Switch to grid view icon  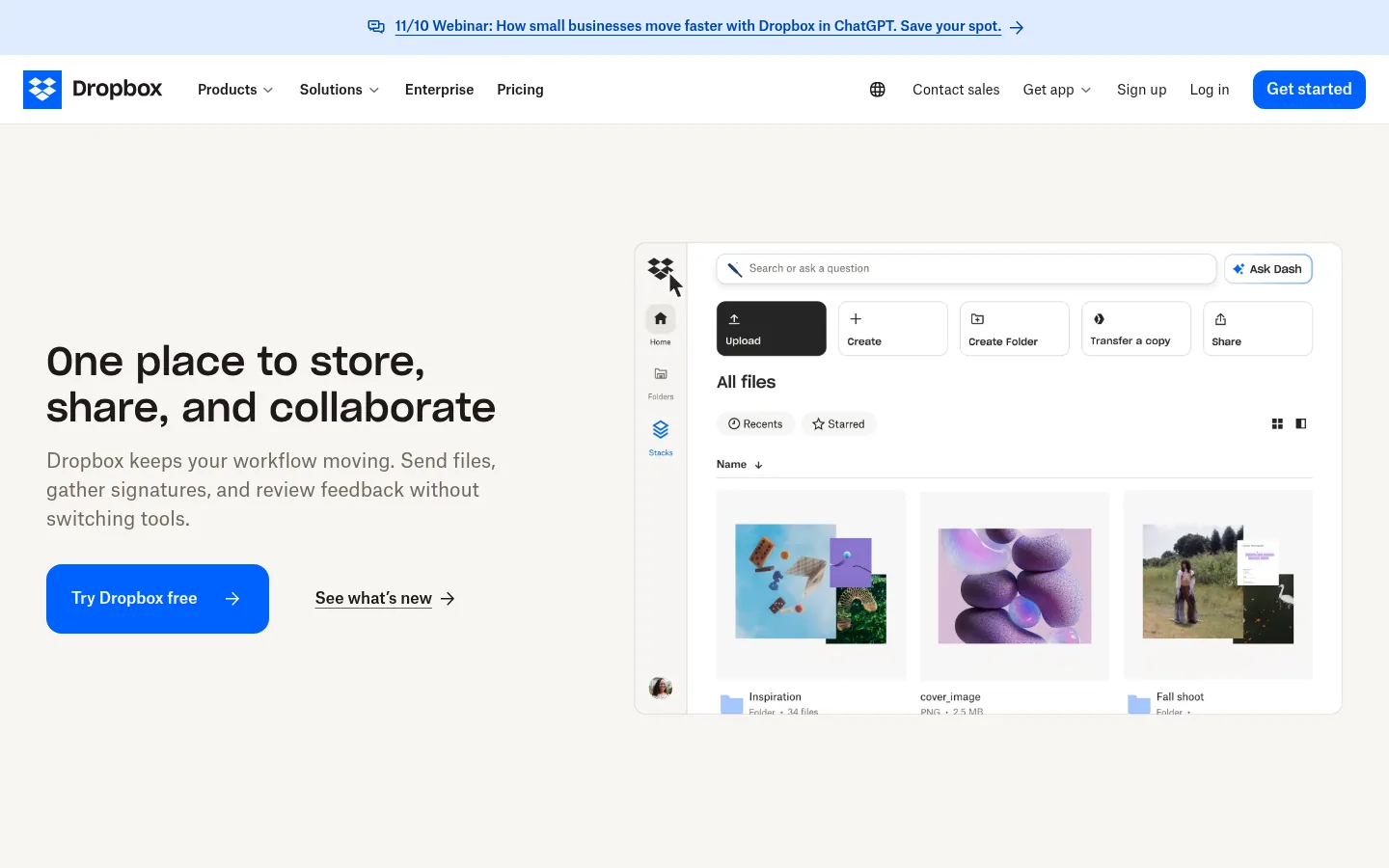click(1277, 424)
